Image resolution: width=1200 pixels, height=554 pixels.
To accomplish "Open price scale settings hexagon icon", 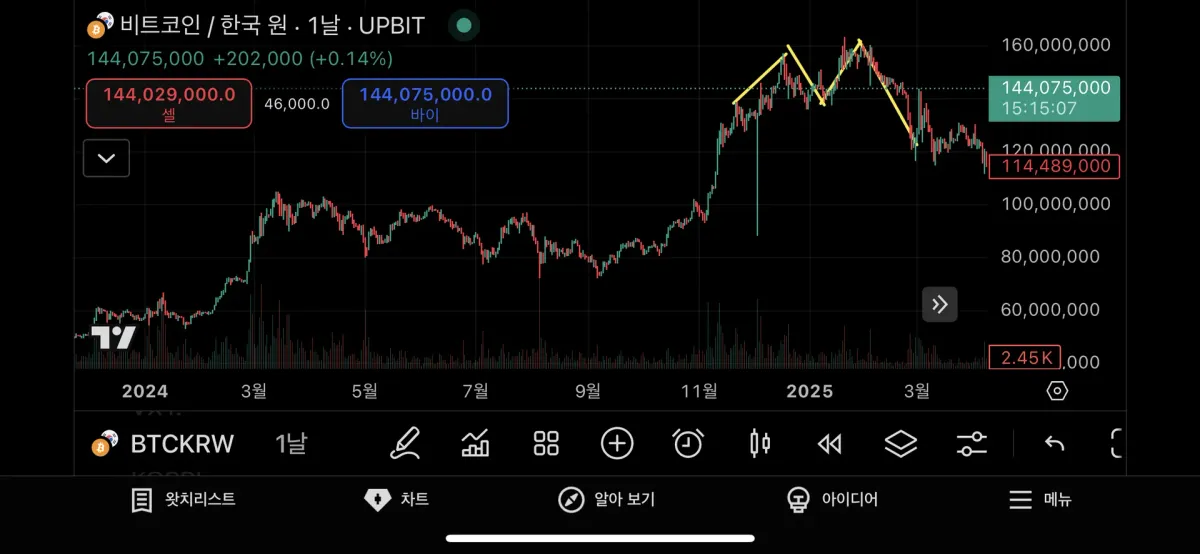I will (x=1057, y=391).
